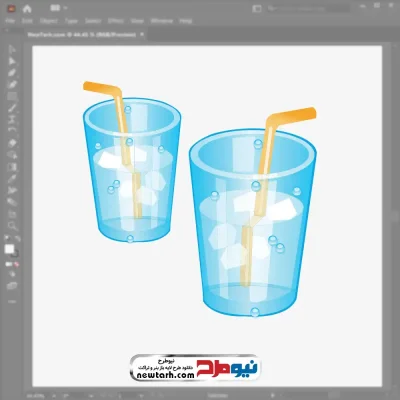Open the arrange documents dropdown

tap(59, 8)
